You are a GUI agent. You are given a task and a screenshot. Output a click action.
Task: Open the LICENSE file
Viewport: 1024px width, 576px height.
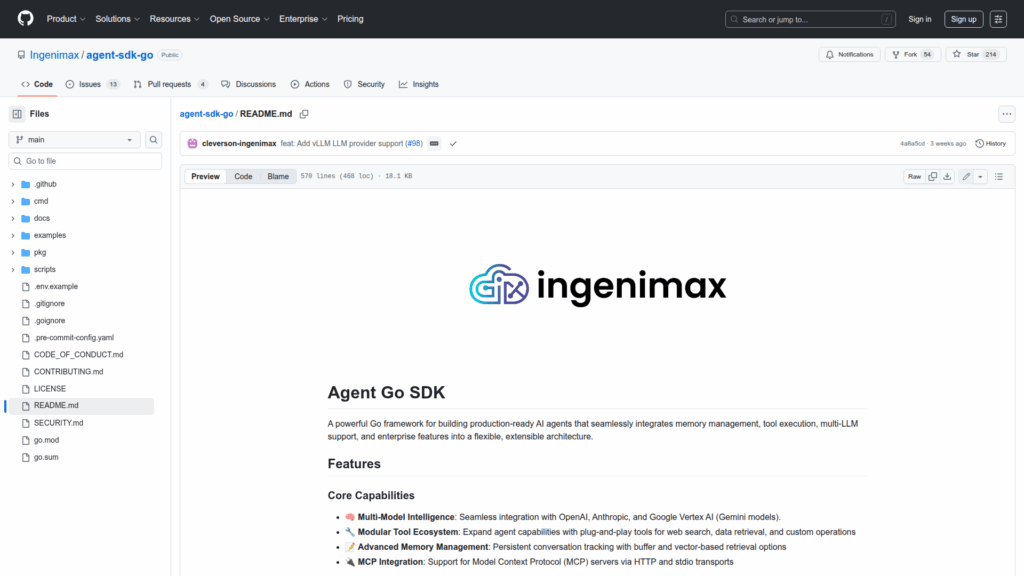click(50, 389)
